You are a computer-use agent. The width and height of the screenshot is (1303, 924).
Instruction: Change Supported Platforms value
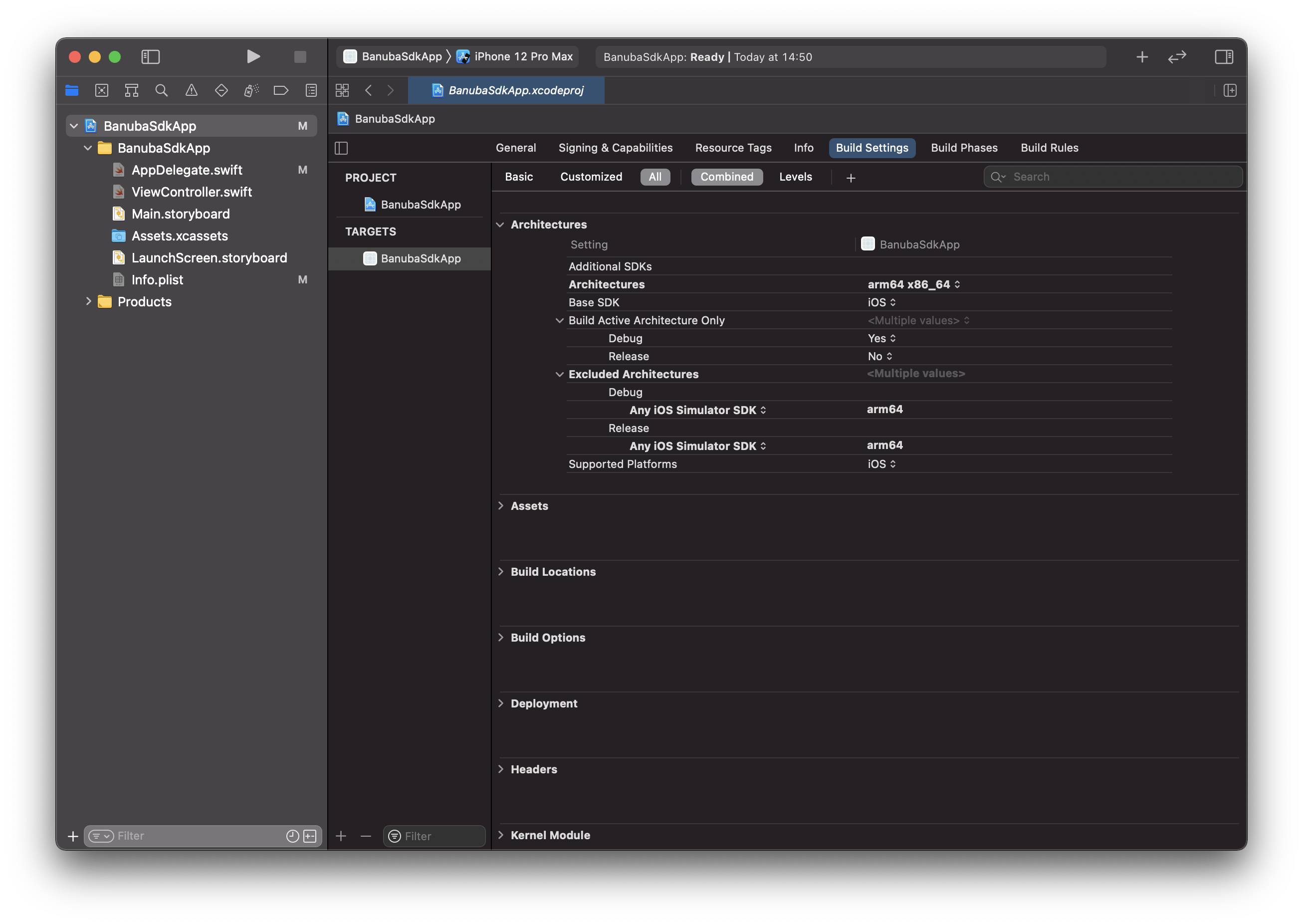pos(881,464)
